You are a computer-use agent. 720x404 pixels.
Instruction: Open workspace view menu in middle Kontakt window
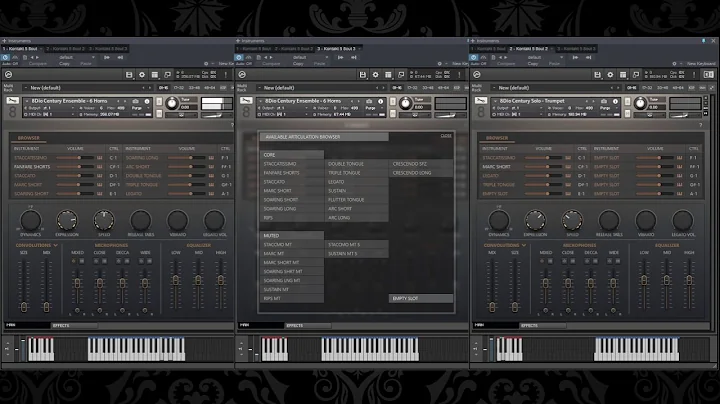[388, 75]
